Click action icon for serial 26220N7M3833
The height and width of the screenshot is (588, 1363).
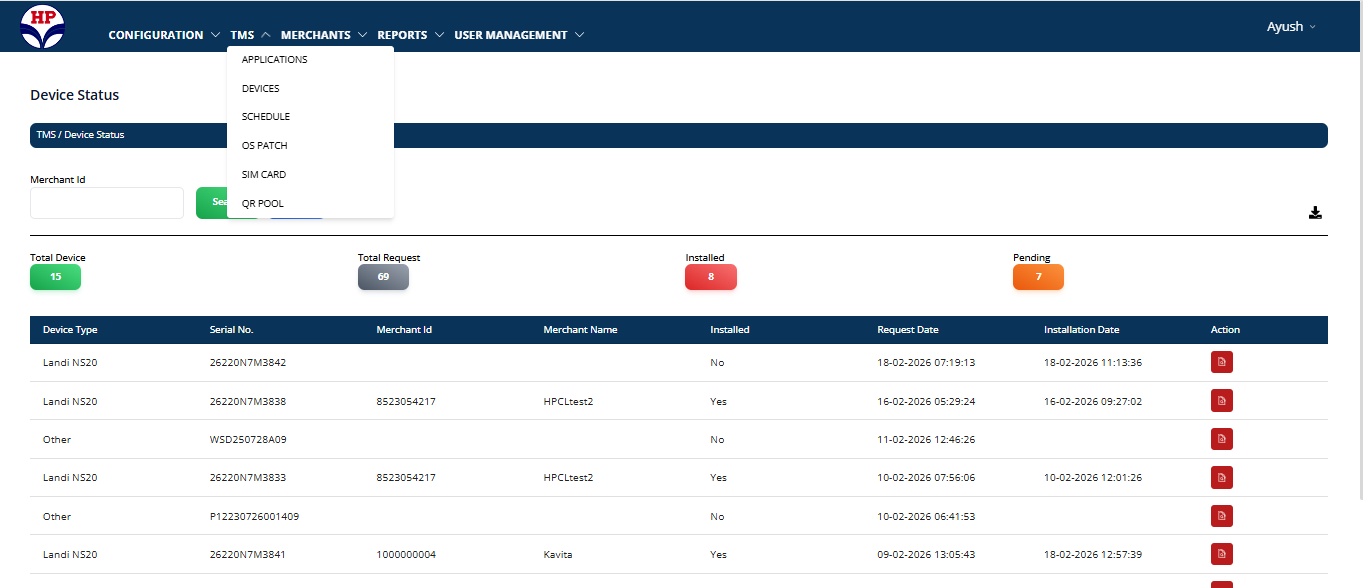coord(1221,478)
